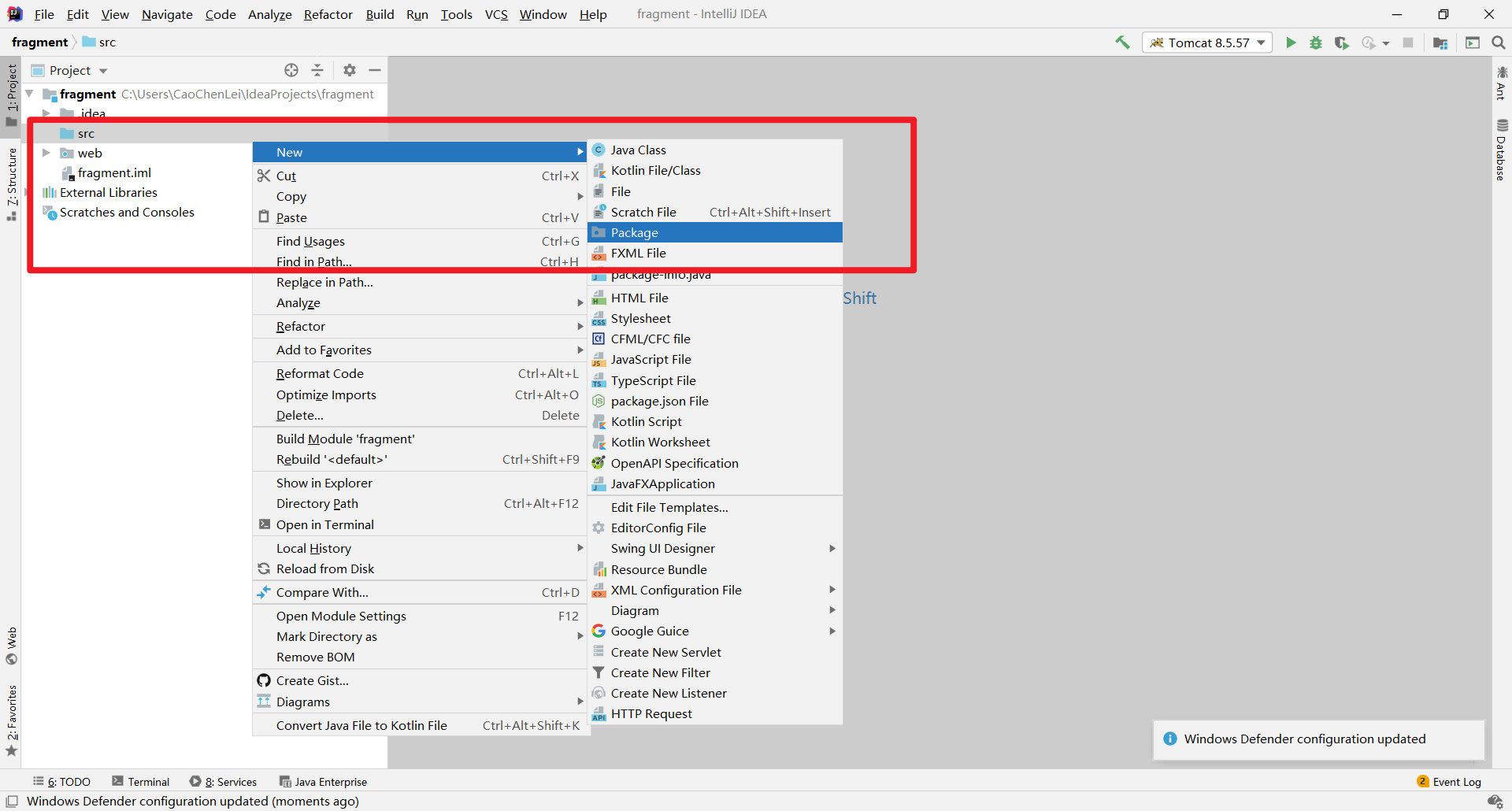This screenshot has height=811, width=1512.
Task: Click src in the breadcrumb bar
Action: coord(99,43)
